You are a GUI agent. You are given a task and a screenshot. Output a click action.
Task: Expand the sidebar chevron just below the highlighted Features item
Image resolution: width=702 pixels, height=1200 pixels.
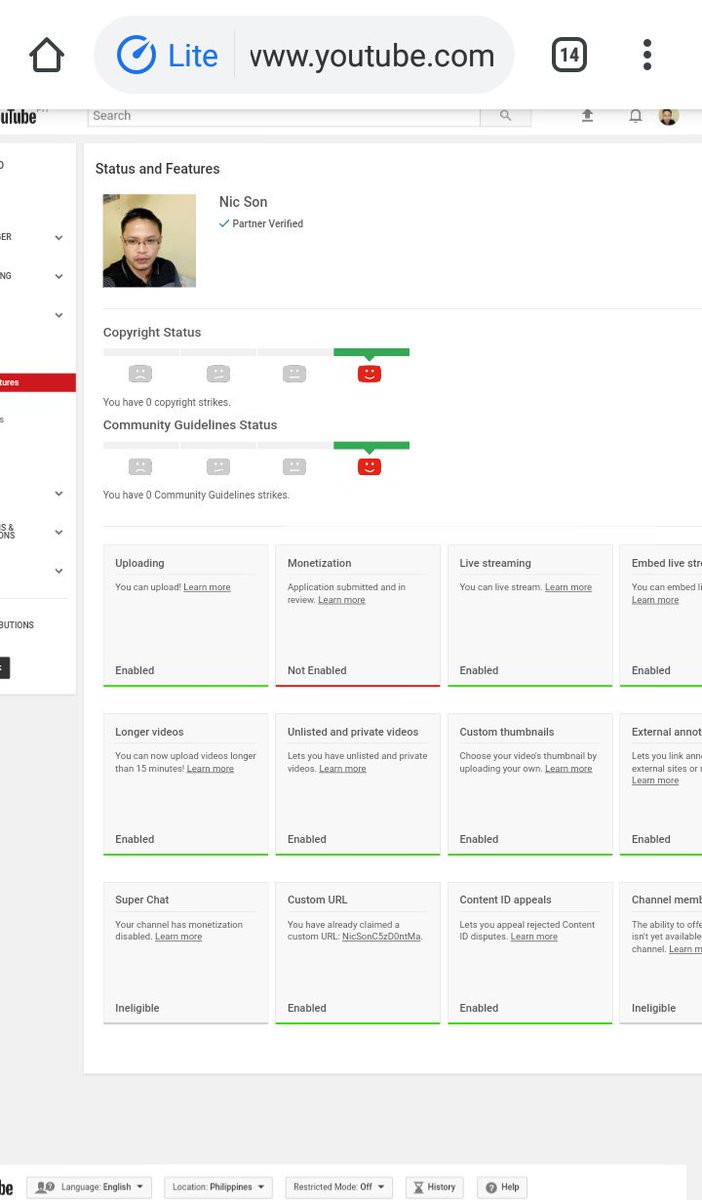(58, 494)
